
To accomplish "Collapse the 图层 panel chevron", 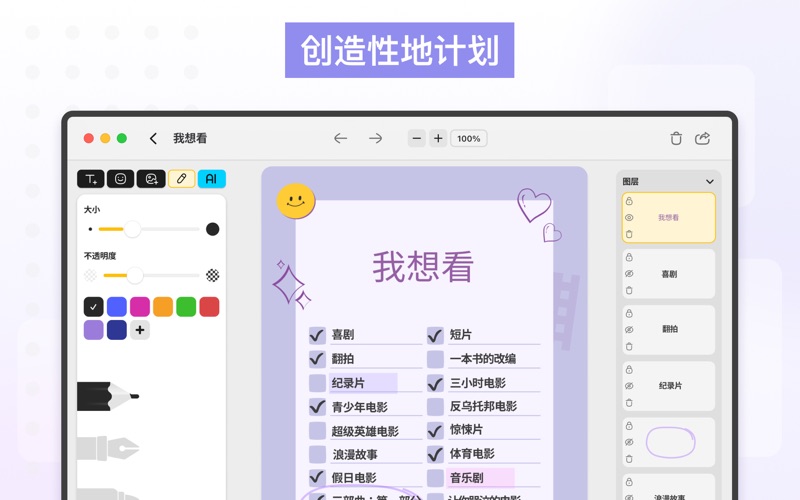I will click(x=710, y=182).
